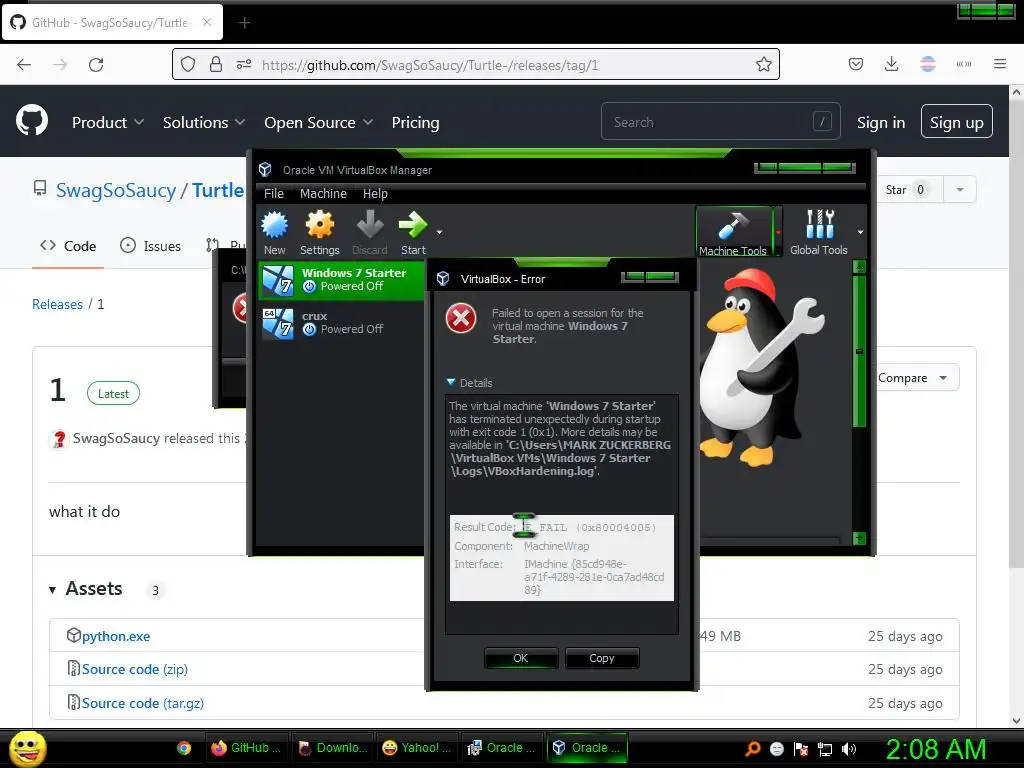
Task: Switch to the Issues tab
Action: coord(151,246)
